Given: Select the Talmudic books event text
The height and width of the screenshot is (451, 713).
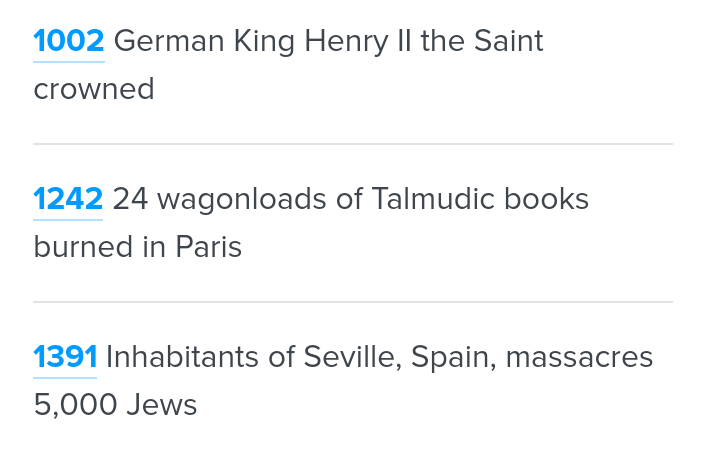Looking at the screenshot, I should pyautogui.click(x=350, y=200).
